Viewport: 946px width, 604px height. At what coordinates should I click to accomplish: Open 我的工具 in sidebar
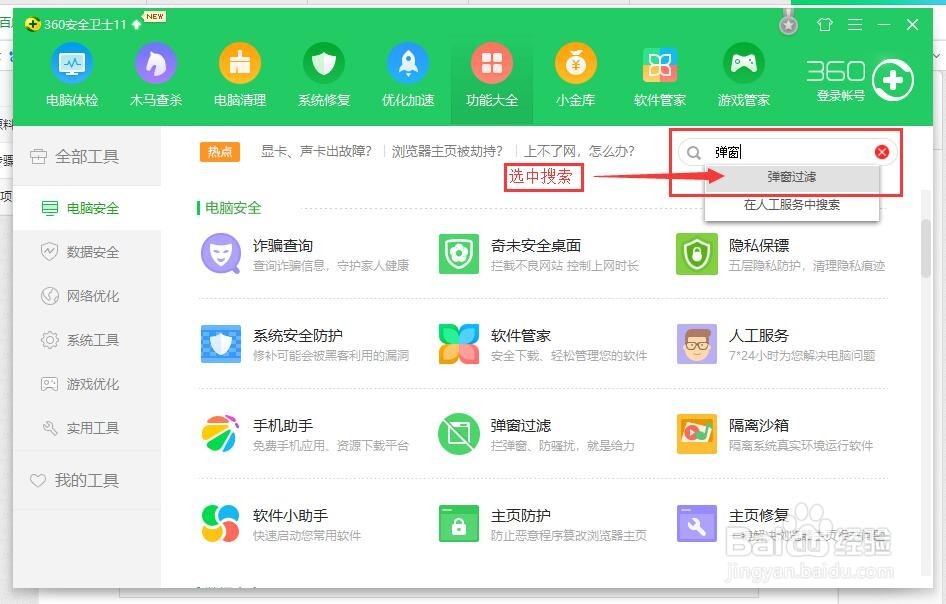(87, 480)
